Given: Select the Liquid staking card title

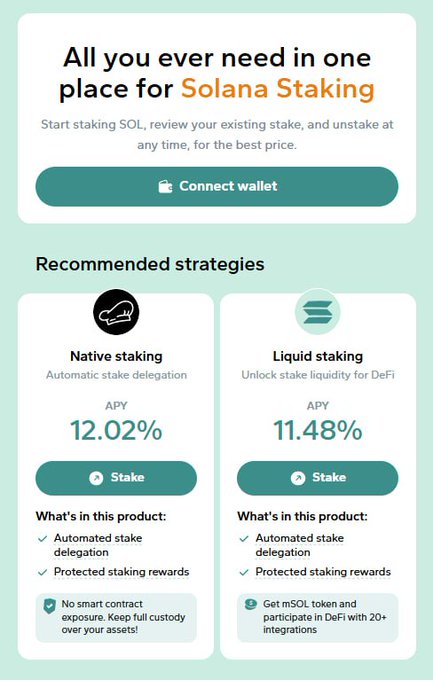Looking at the screenshot, I should pyautogui.click(x=318, y=356).
